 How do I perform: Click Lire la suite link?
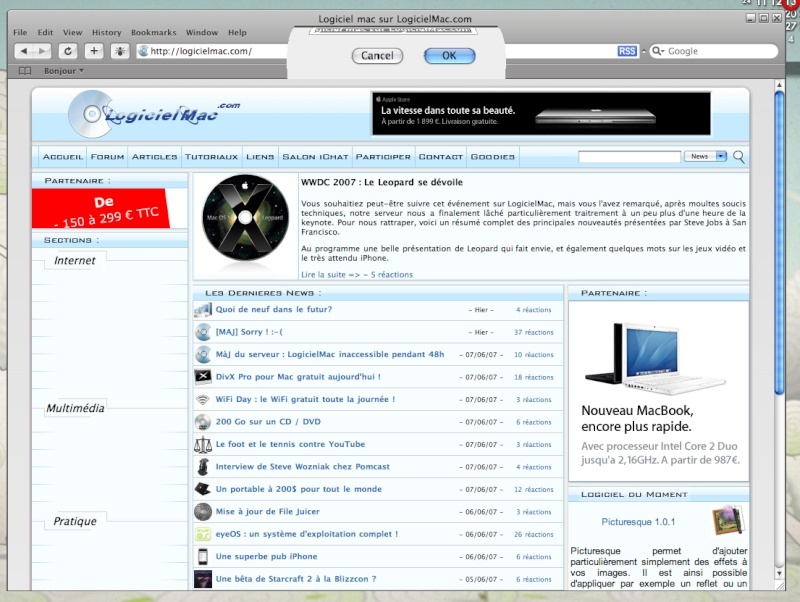click(x=330, y=274)
